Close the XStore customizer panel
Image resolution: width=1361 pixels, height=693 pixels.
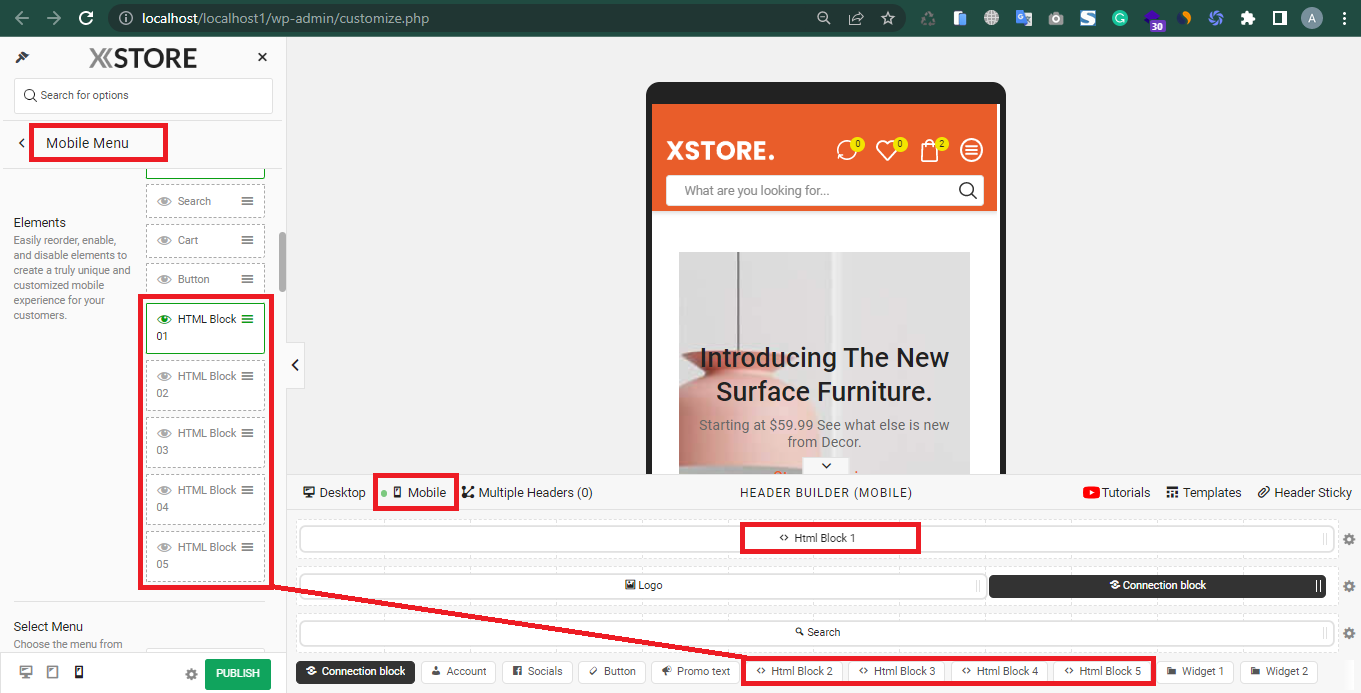[x=263, y=58]
